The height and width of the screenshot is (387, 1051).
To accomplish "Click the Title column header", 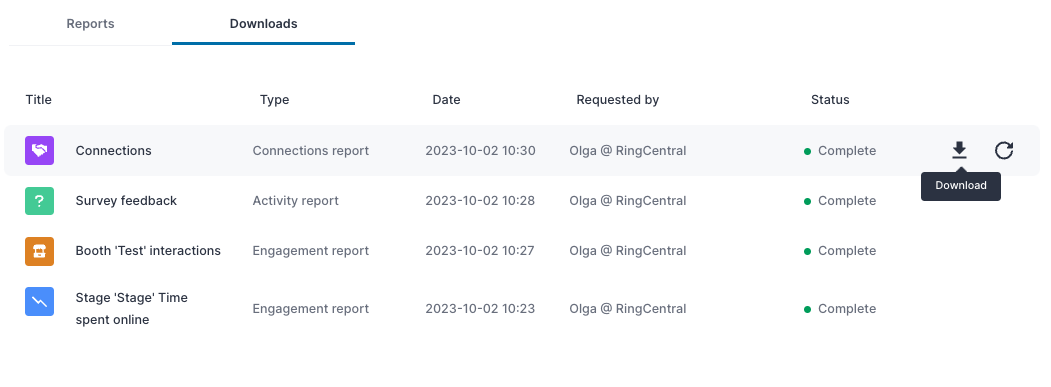I will tap(38, 99).
